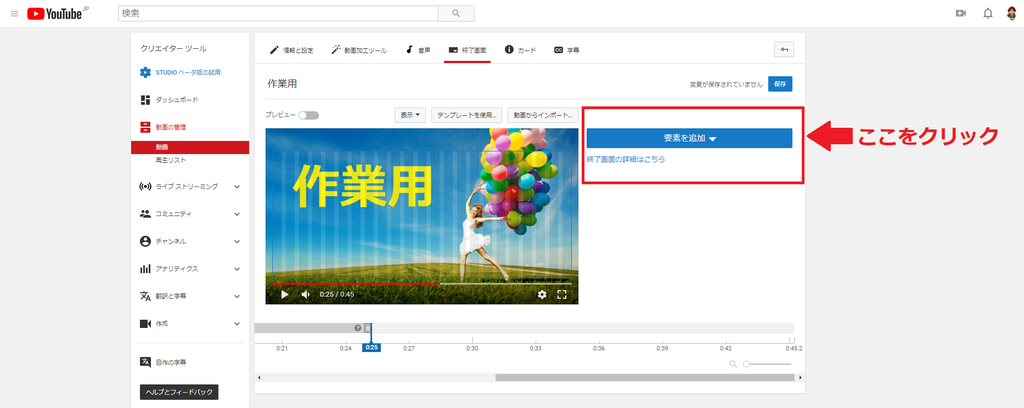Click the search magnifier button
The height and width of the screenshot is (408, 1024).
pos(456,13)
